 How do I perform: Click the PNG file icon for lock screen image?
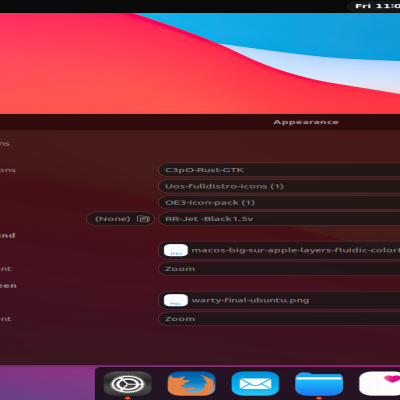click(176, 300)
